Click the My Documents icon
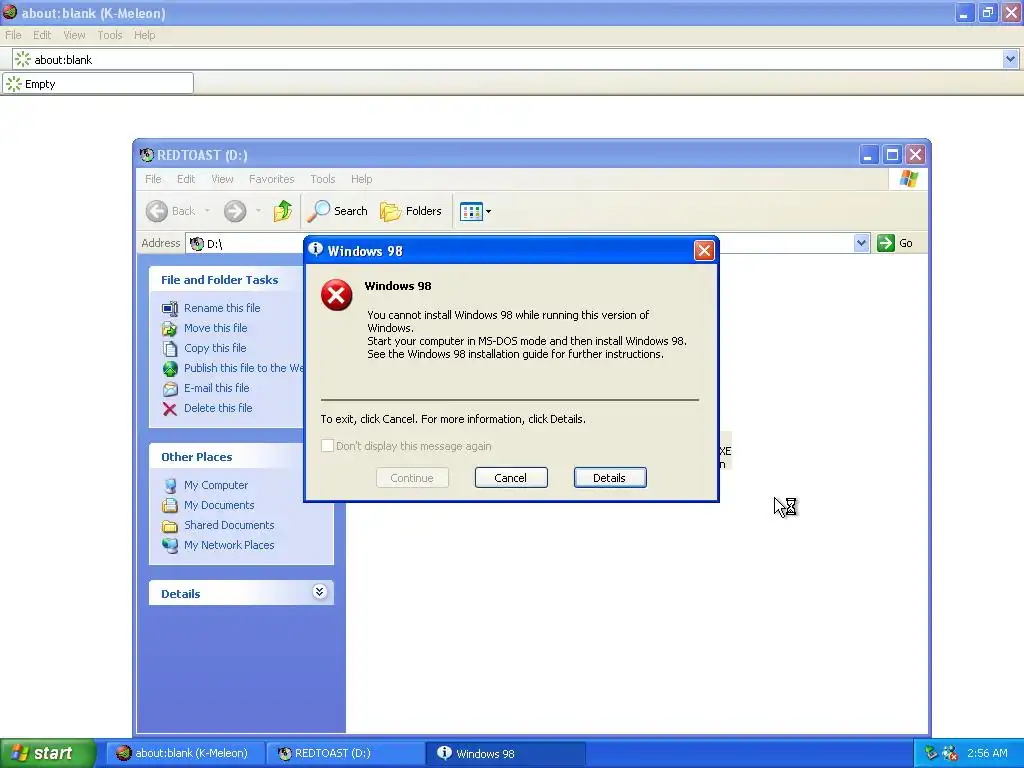This screenshot has height=768, width=1024. click(170, 505)
